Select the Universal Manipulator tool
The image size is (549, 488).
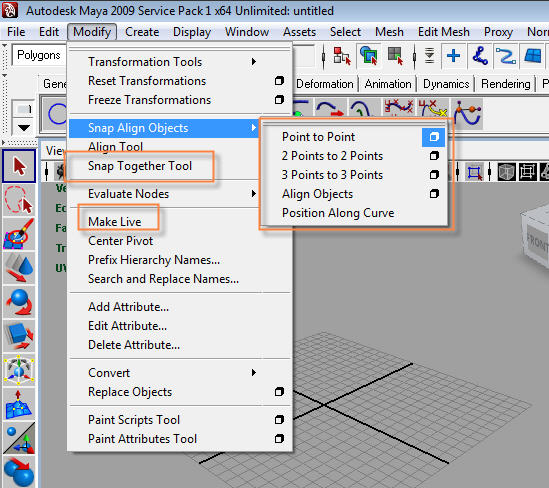coord(19,369)
